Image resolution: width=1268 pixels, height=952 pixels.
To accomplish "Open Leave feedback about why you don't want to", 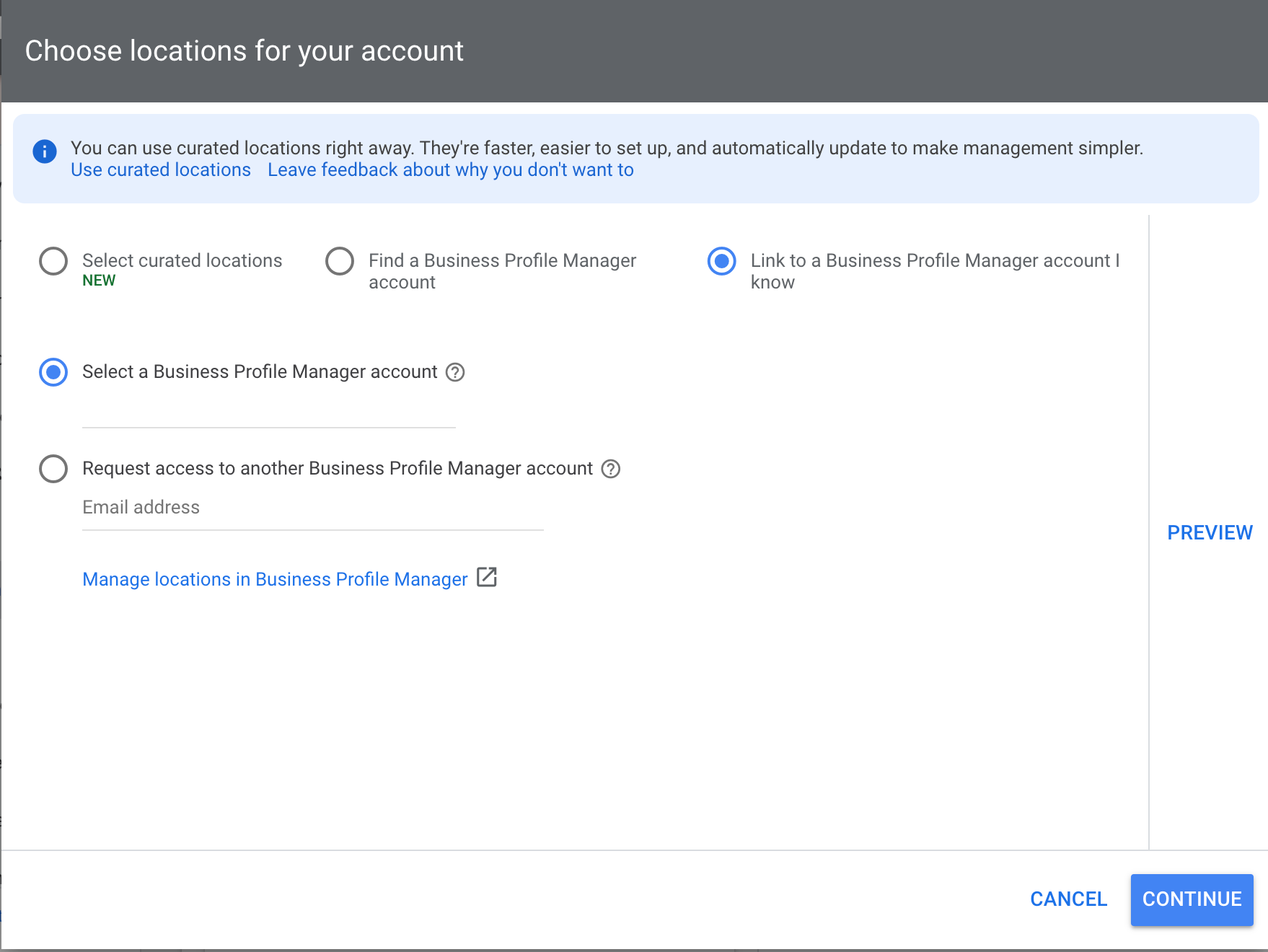I will pos(451,170).
